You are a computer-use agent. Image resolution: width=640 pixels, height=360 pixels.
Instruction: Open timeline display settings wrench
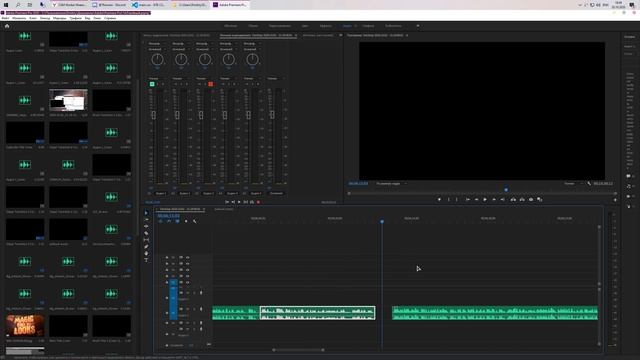tap(195, 221)
